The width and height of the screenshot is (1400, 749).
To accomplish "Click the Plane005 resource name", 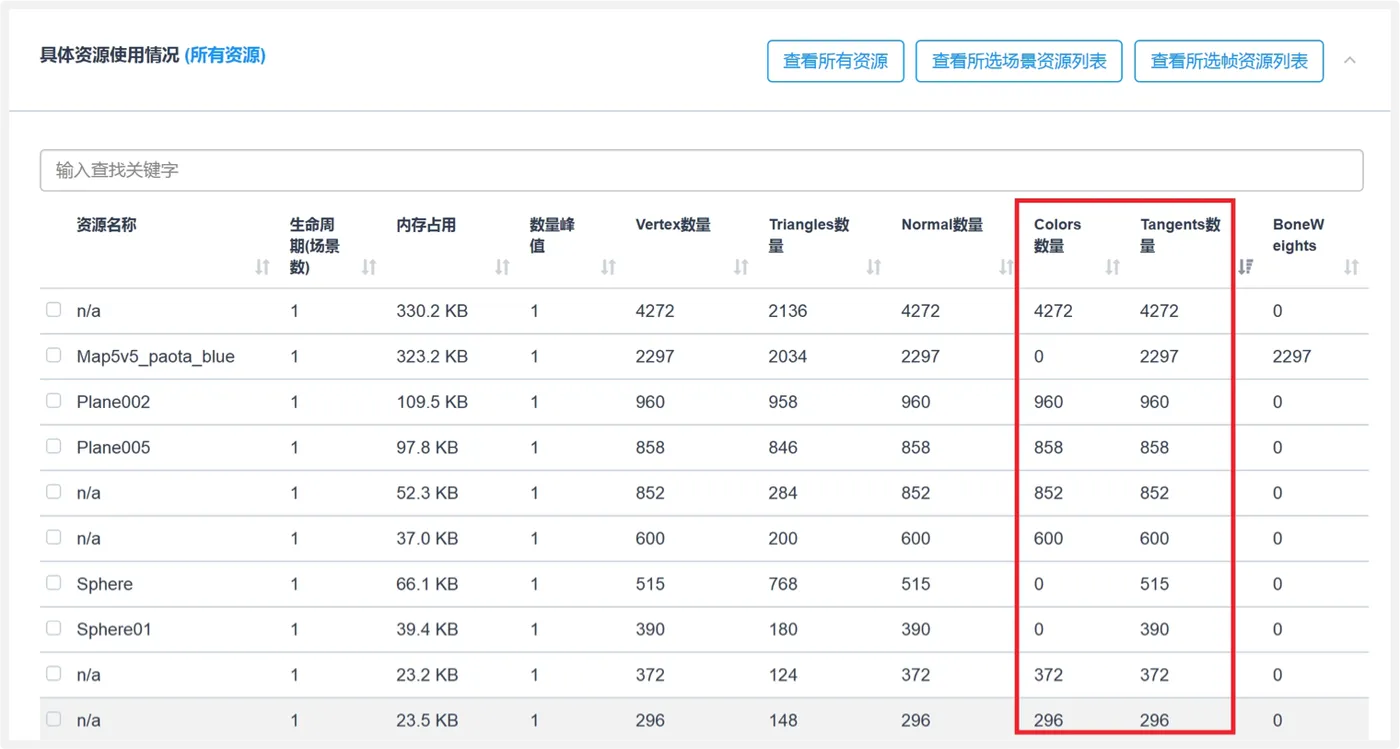I will click(113, 448).
